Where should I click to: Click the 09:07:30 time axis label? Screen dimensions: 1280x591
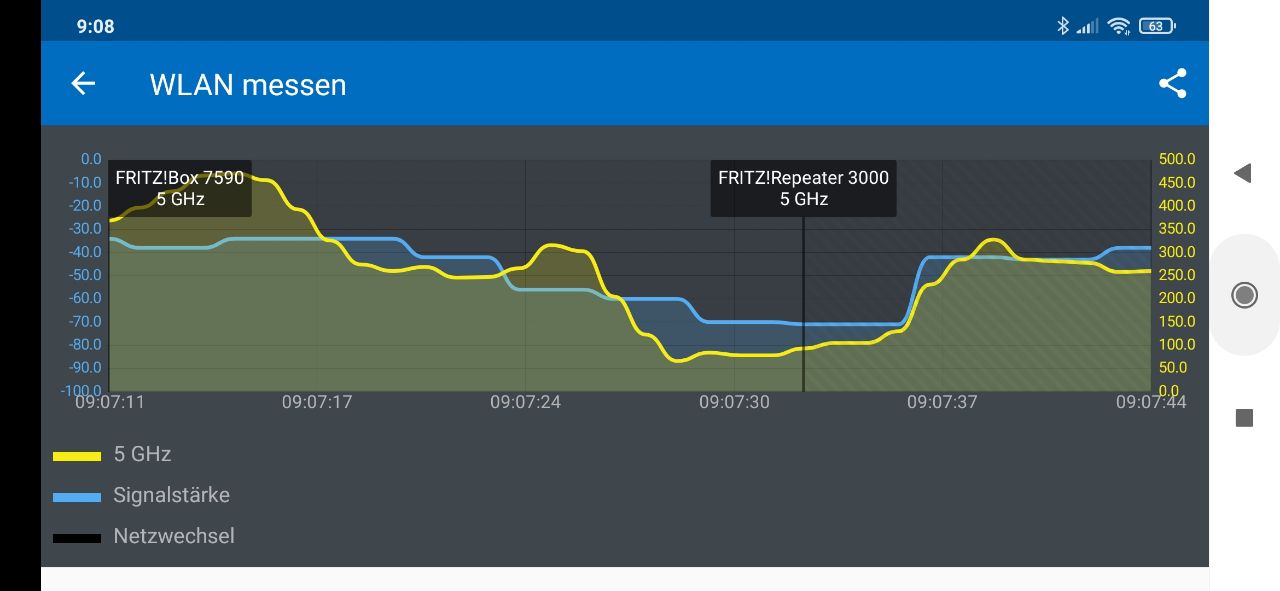[734, 402]
